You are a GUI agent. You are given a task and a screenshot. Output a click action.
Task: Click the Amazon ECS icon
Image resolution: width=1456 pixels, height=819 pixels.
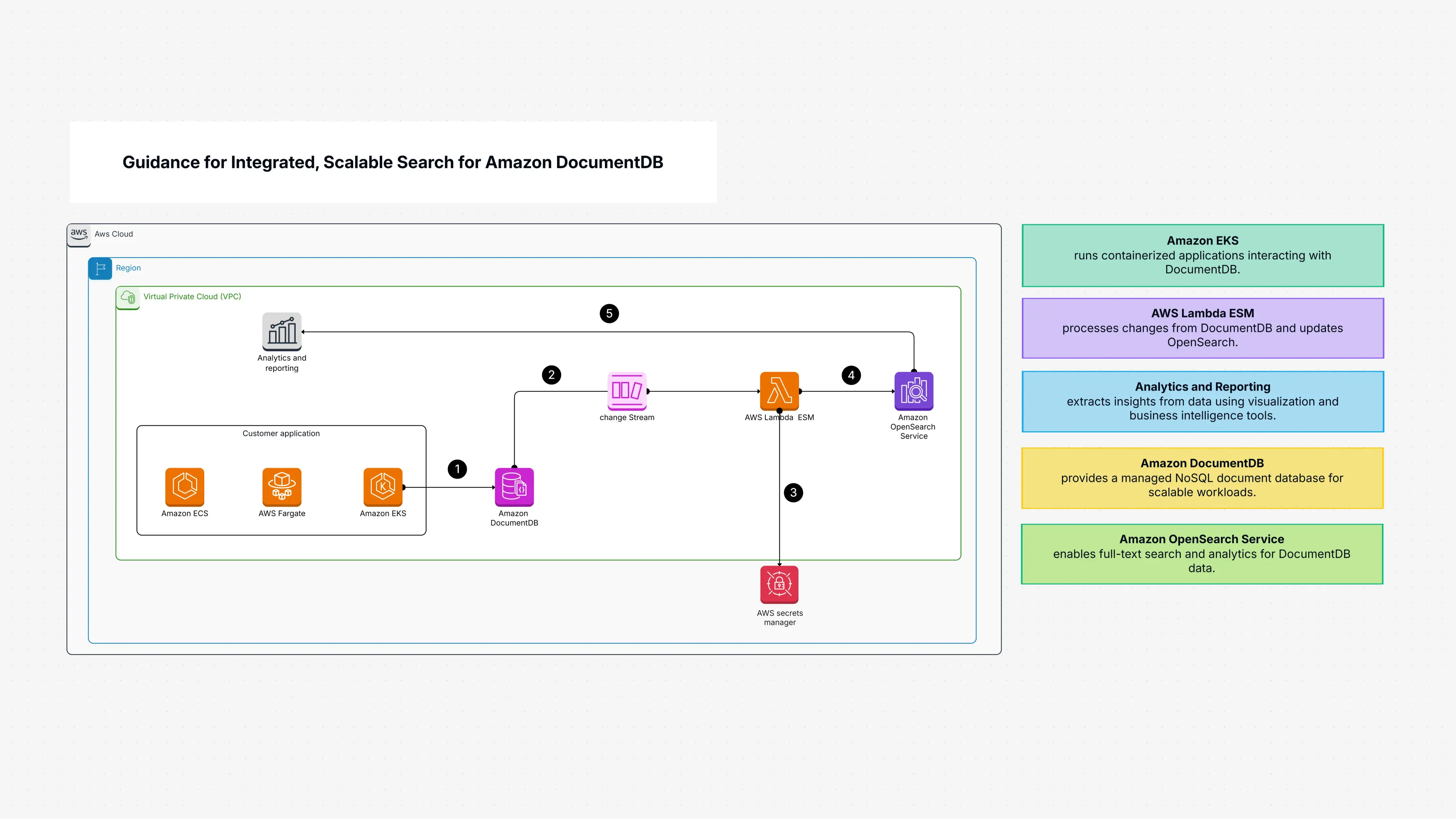pyautogui.click(x=185, y=487)
